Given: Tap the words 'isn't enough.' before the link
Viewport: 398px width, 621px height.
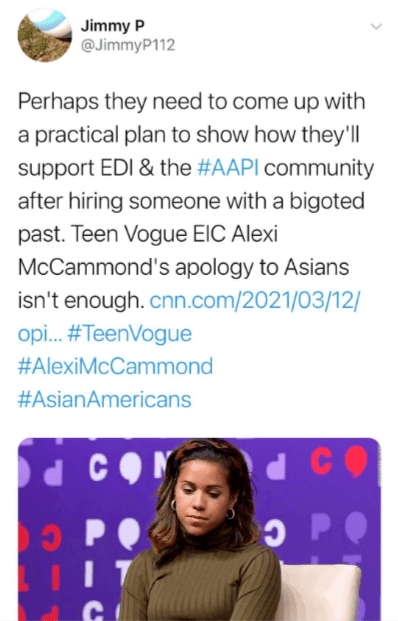Looking at the screenshot, I should point(81,301).
